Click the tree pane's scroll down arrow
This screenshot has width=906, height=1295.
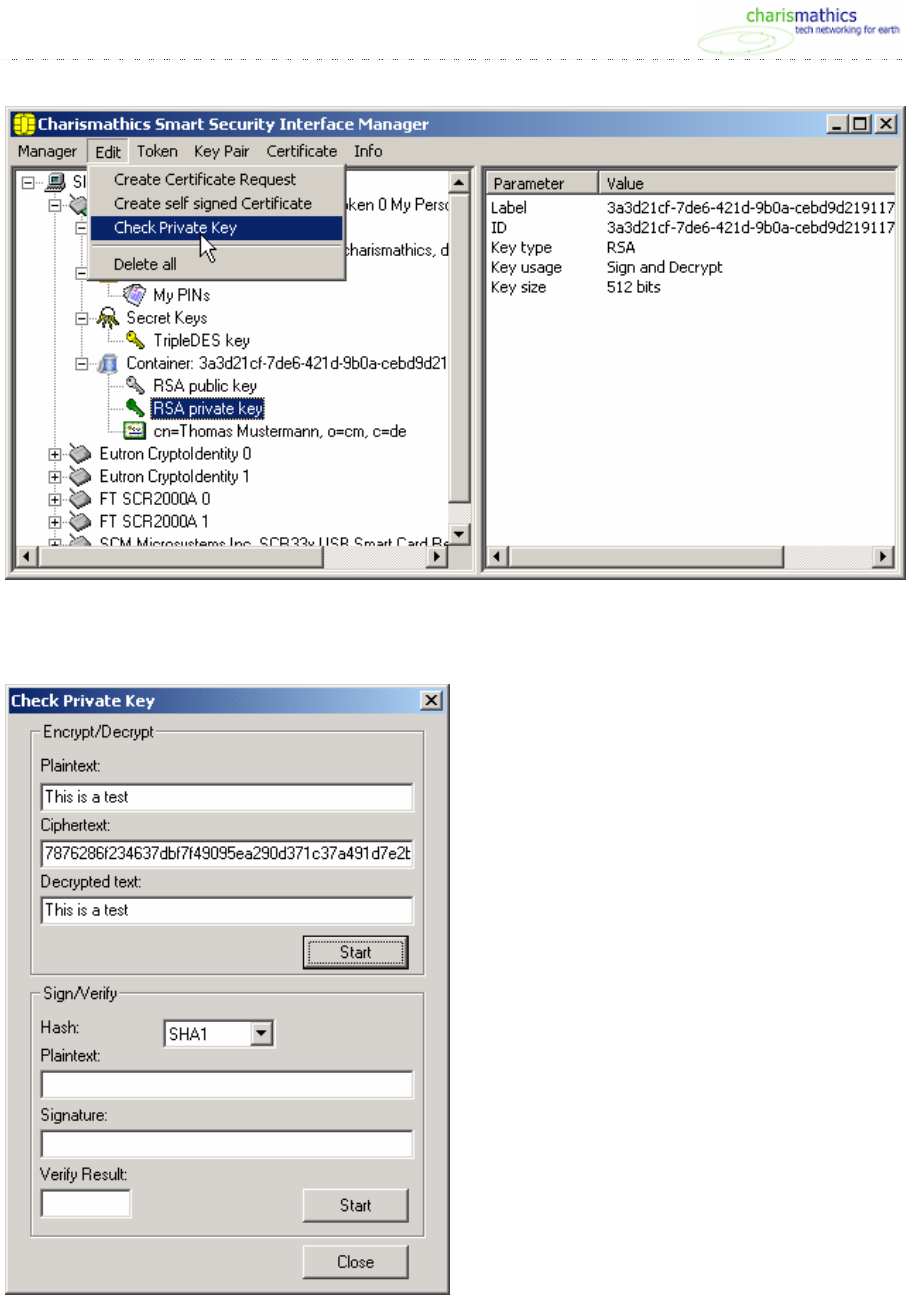point(459,535)
